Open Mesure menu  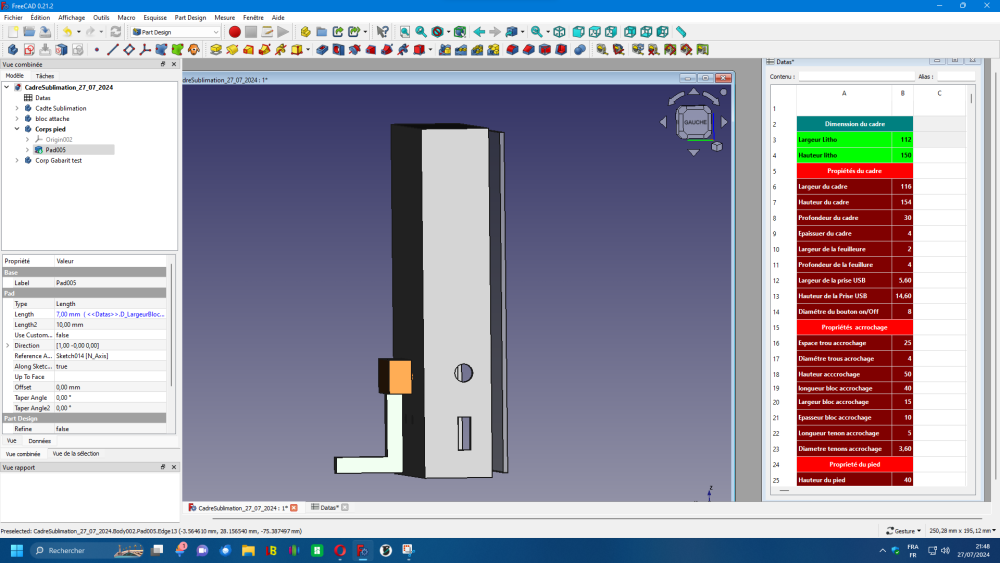[224, 18]
